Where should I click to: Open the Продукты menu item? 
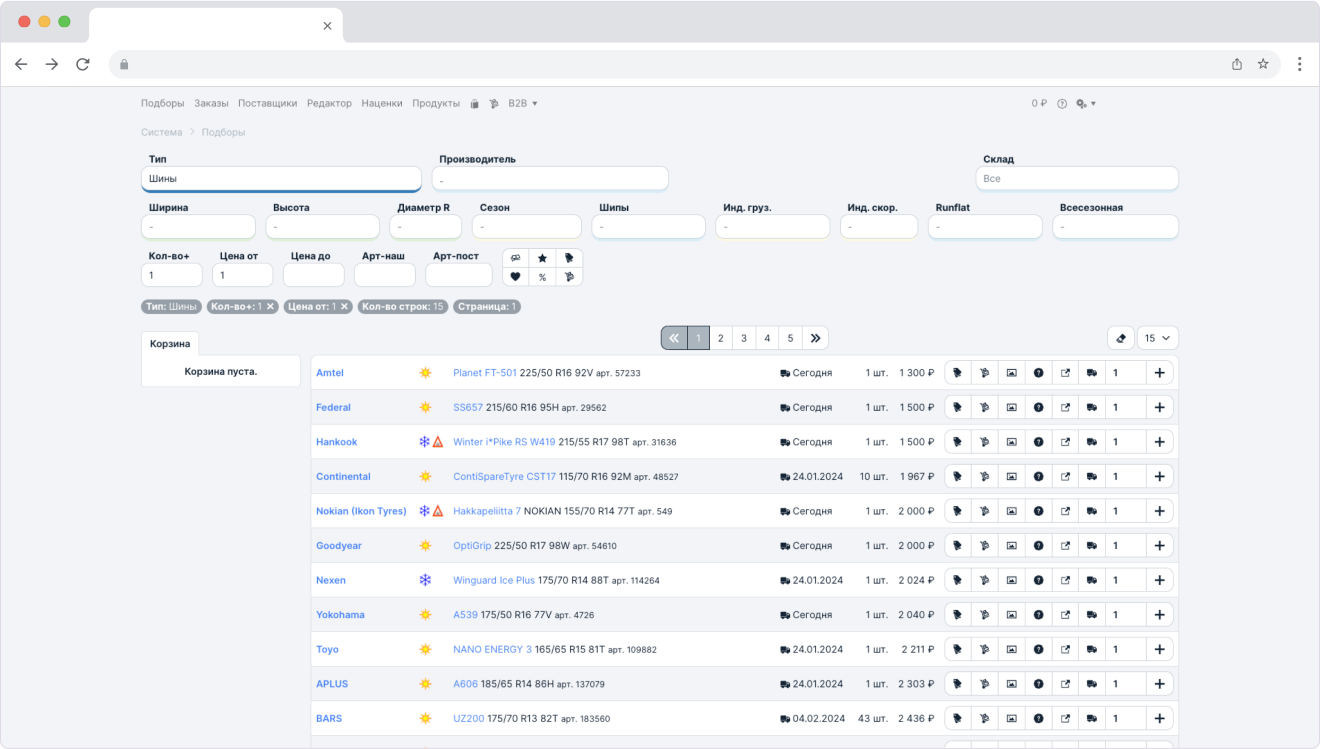coord(436,103)
